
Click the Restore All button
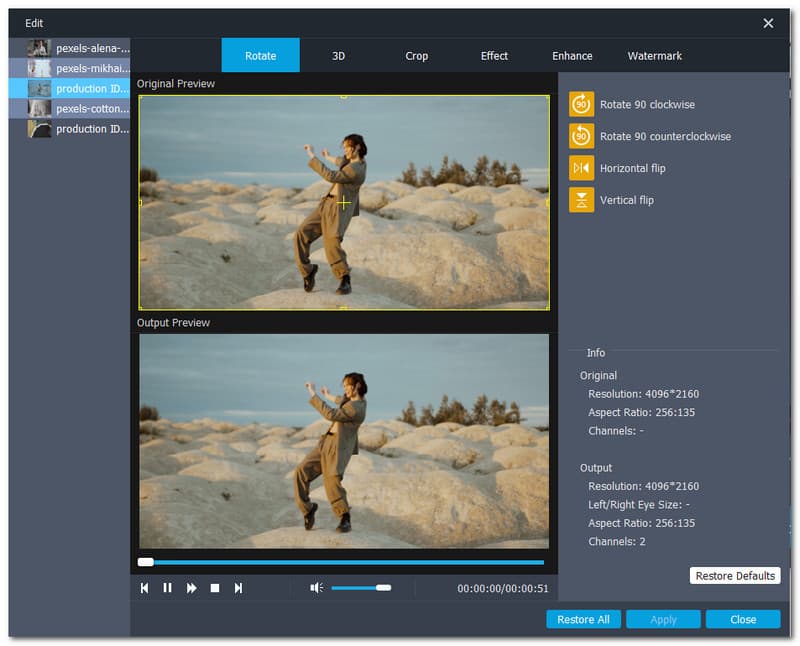click(x=583, y=619)
